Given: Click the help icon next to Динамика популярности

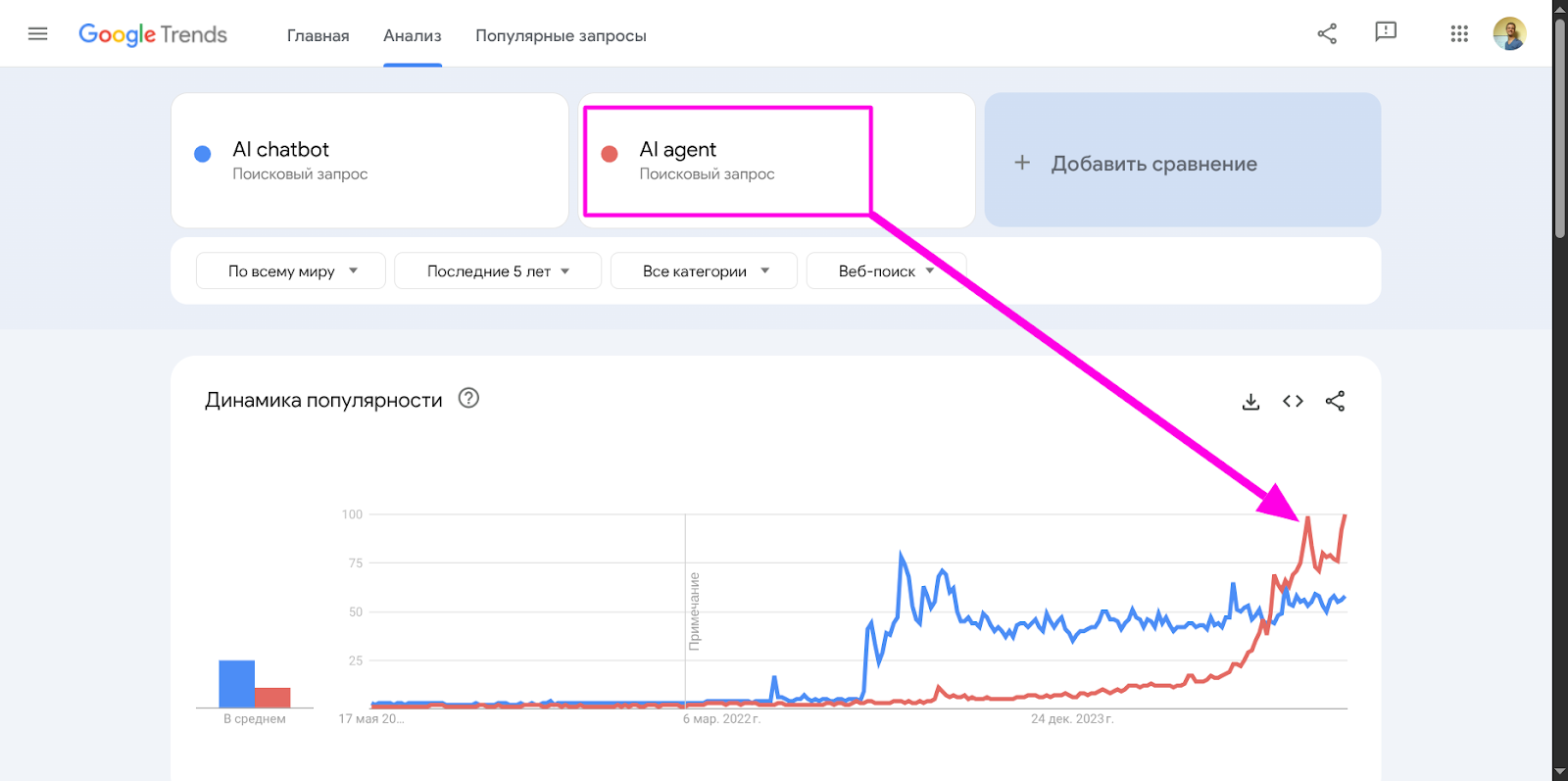Looking at the screenshot, I should (x=467, y=399).
